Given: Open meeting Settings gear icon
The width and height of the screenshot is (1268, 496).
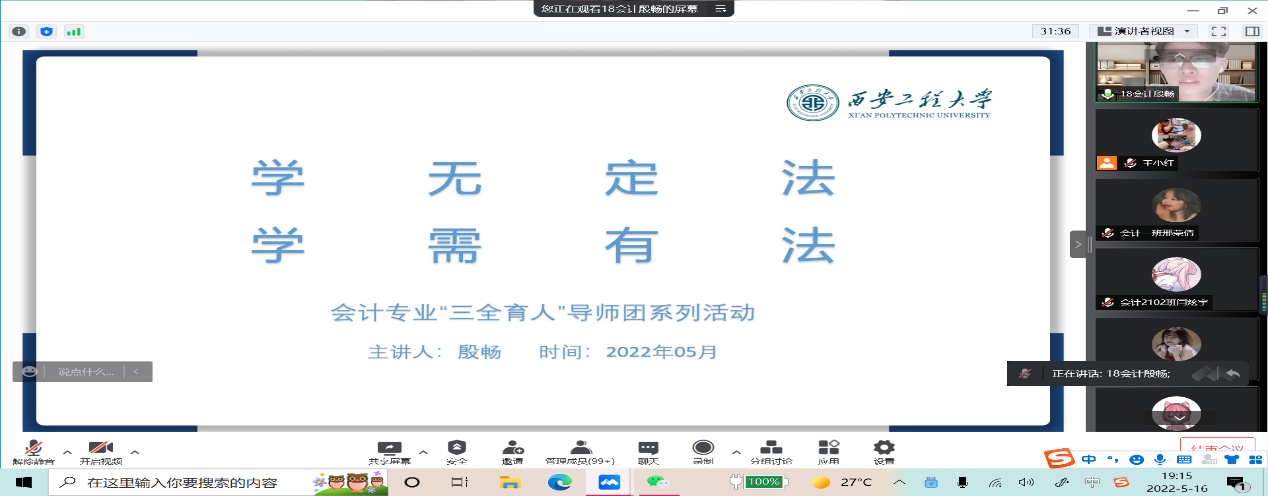Looking at the screenshot, I should [x=884, y=450].
